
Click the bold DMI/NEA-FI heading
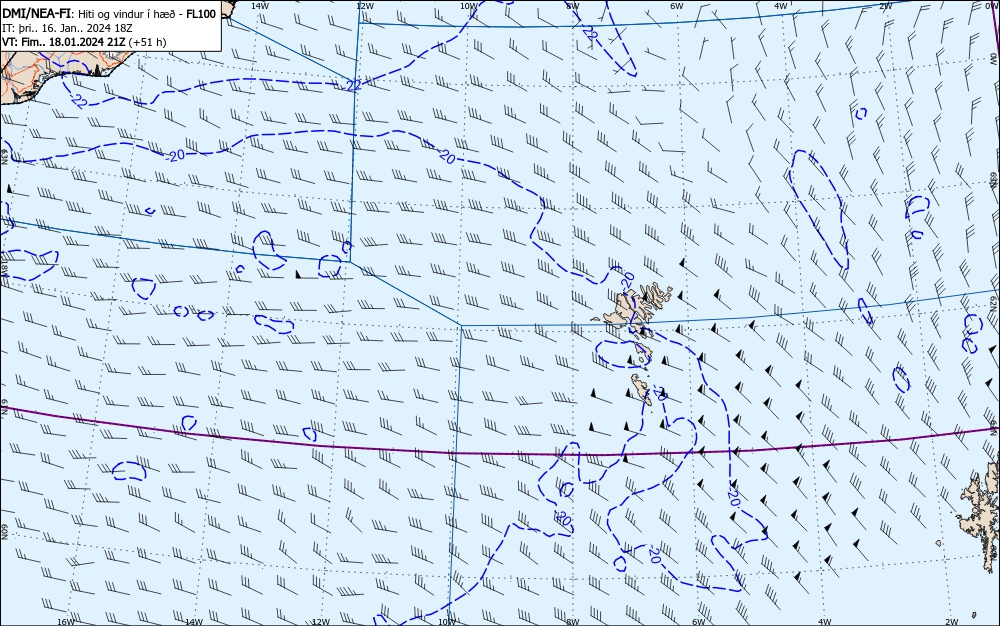[34, 14]
